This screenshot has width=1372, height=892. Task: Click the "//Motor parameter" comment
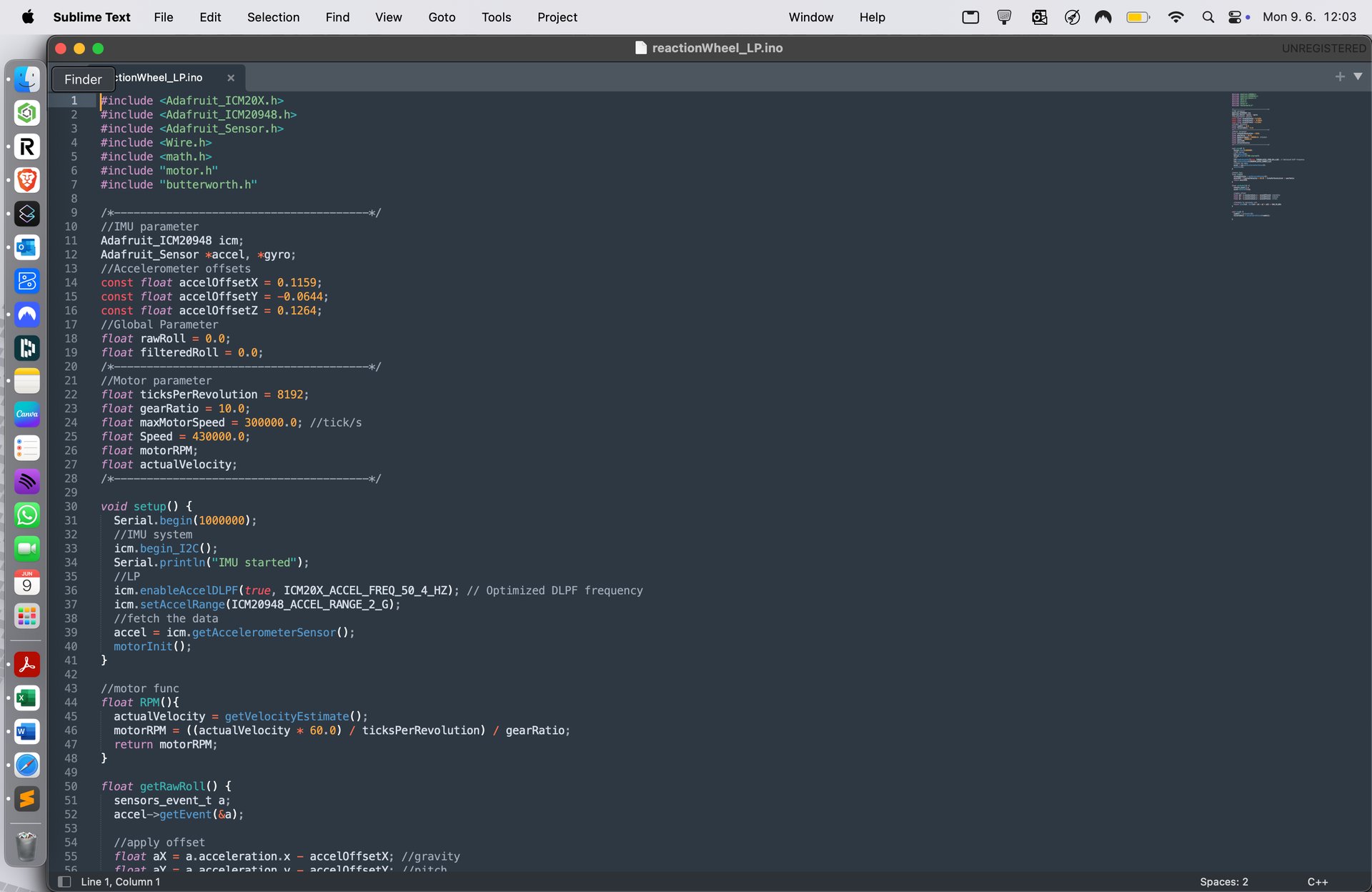(x=156, y=381)
